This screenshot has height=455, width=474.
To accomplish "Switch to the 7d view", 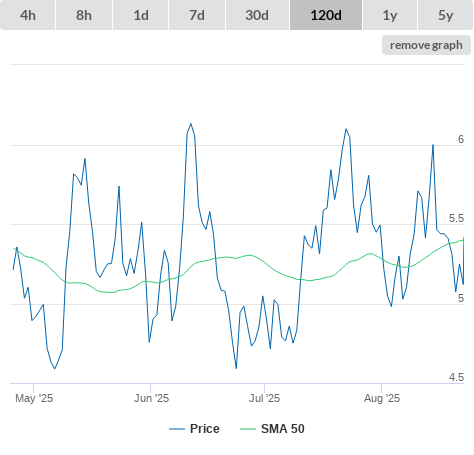I will tap(197, 15).
